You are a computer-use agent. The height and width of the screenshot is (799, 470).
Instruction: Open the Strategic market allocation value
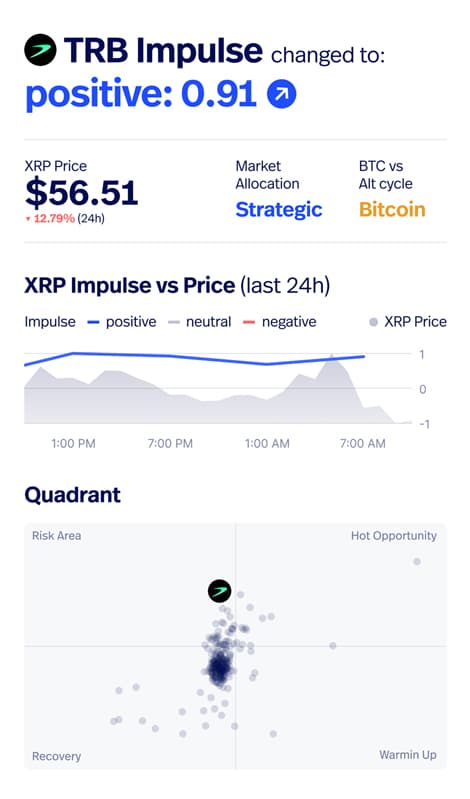tap(279, 209)
